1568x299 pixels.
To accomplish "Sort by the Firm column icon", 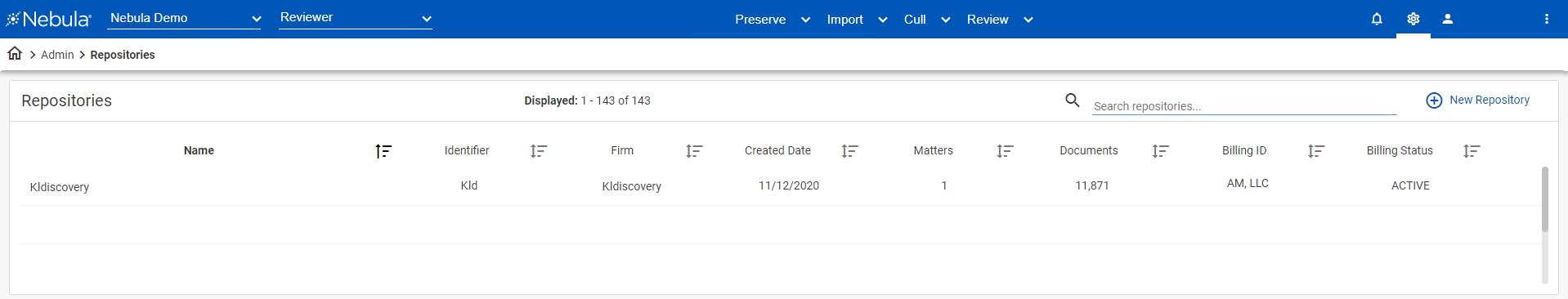I will pyautogui.click(x=694, y=151).
